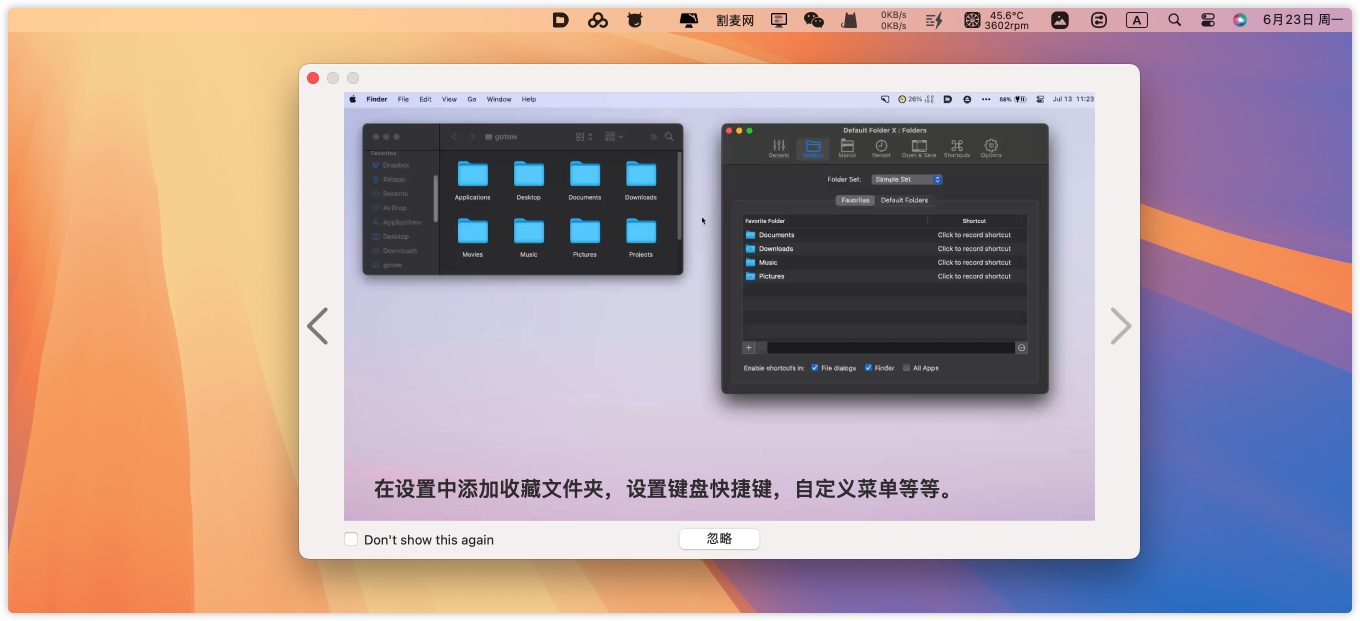Check "Don't show this again"
Image resolution: width=1360 pixels, height=621 pixels.
tap(351, 539)
